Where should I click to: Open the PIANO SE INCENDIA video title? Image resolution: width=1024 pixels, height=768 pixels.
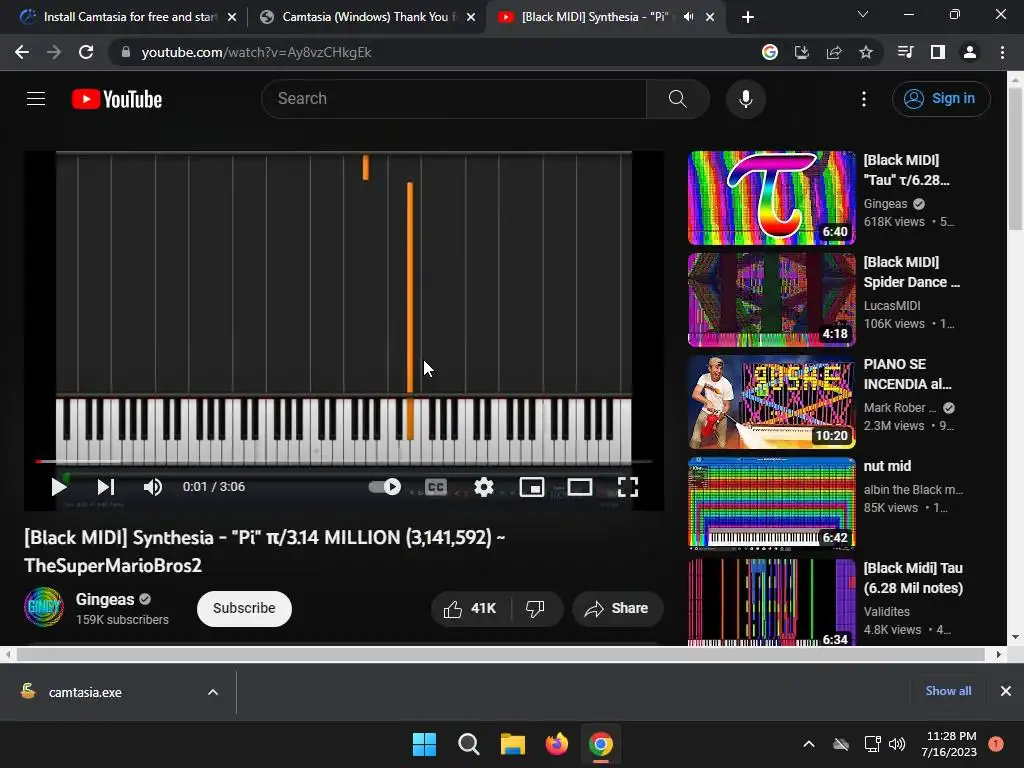(x=908, y=374)
